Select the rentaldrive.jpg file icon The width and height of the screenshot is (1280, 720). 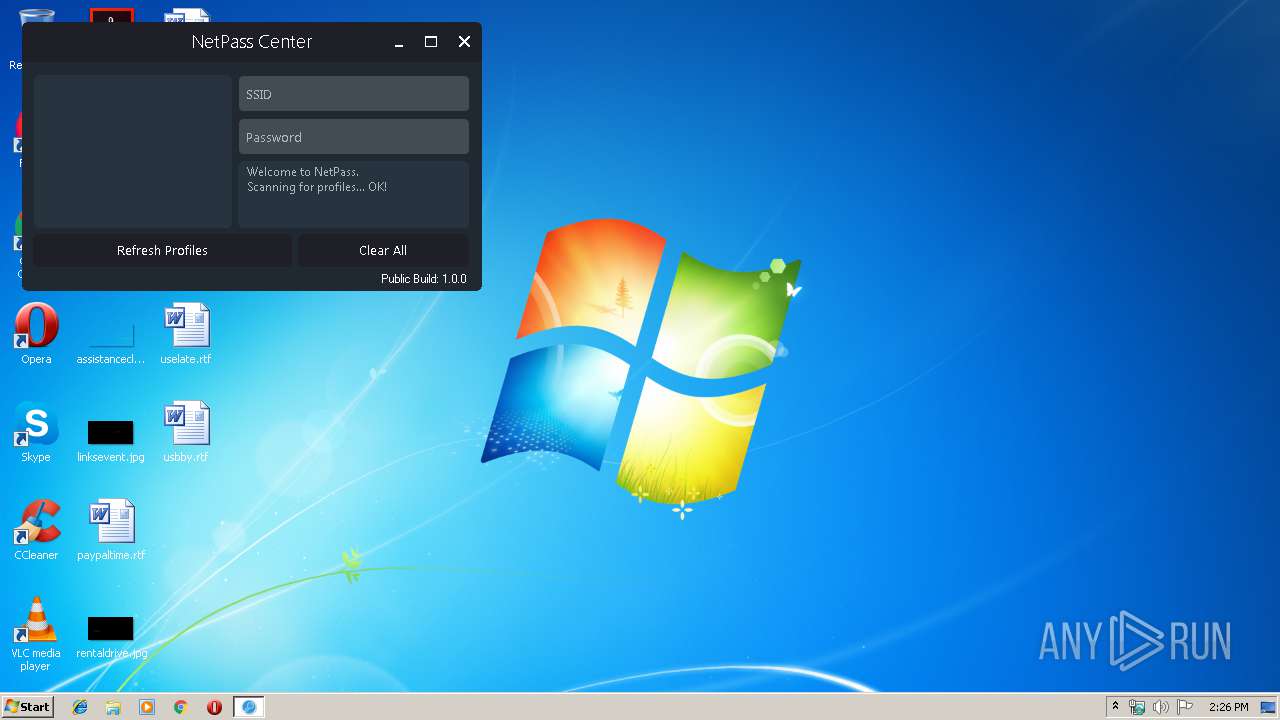[111, 636]
